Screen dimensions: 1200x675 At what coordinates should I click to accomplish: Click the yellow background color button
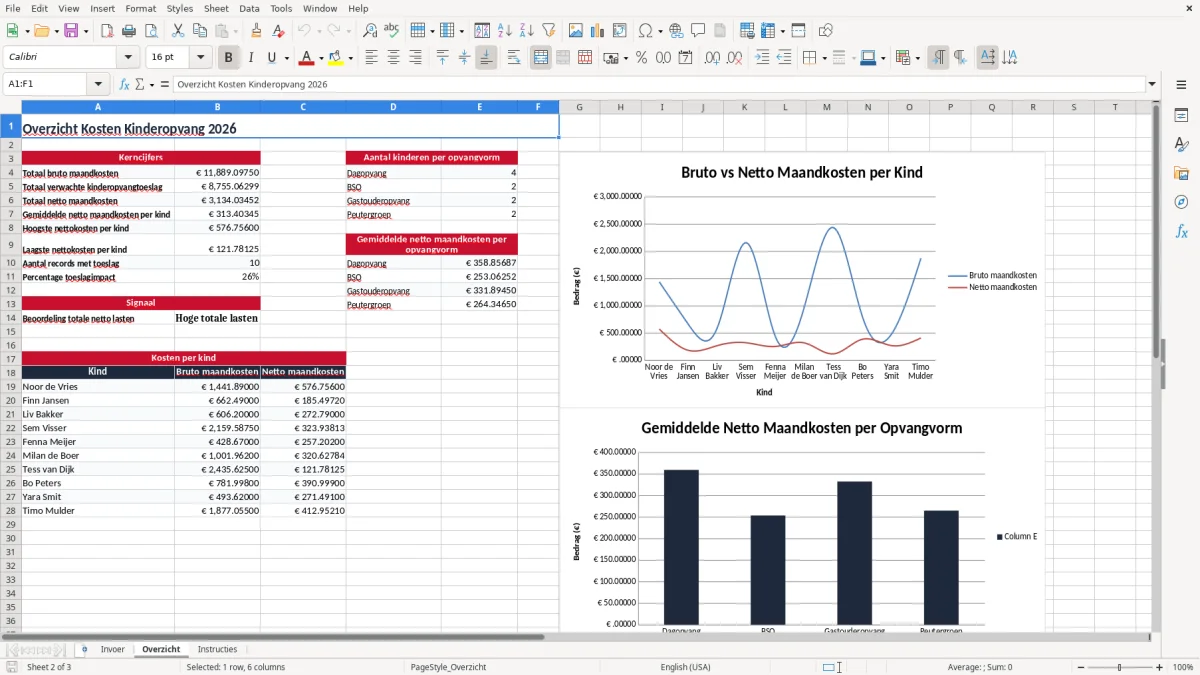tap(335, 58)
